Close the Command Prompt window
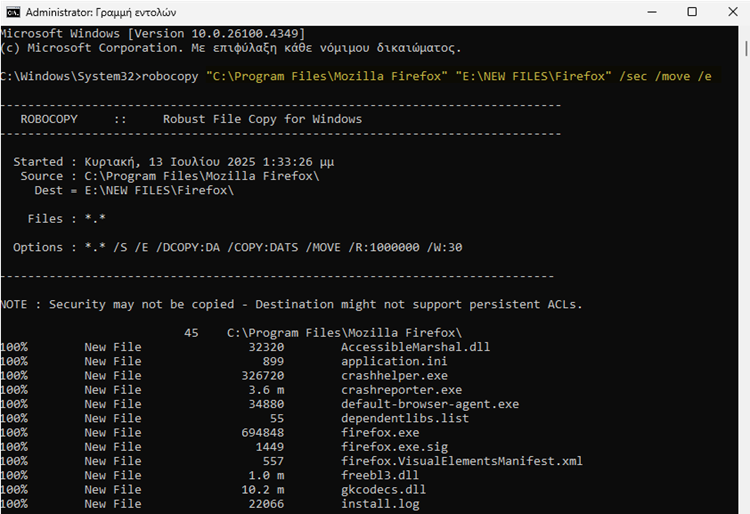 tap(733, 12)
